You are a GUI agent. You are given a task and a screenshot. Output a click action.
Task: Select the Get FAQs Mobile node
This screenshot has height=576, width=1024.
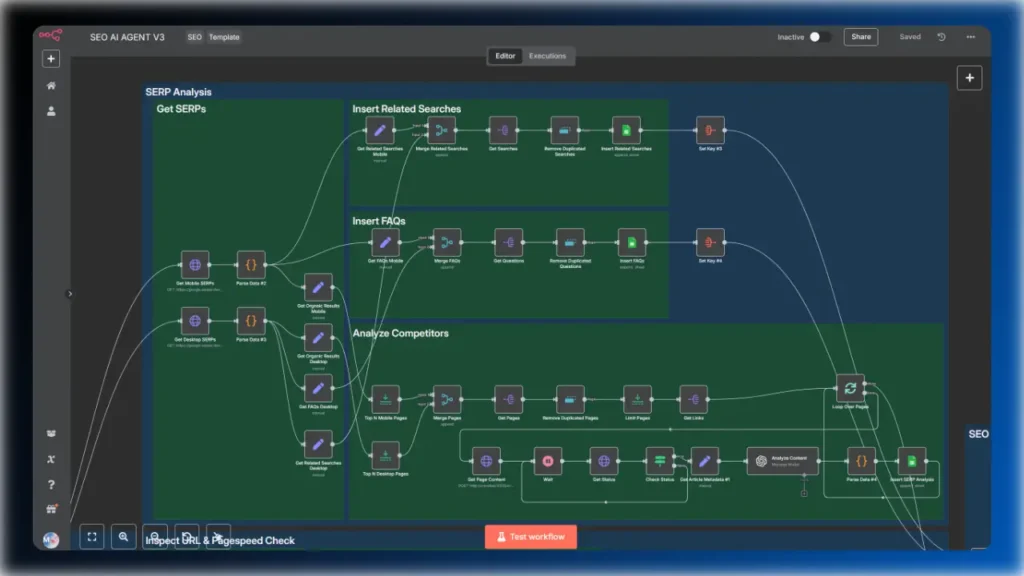(x=385, y=243)
